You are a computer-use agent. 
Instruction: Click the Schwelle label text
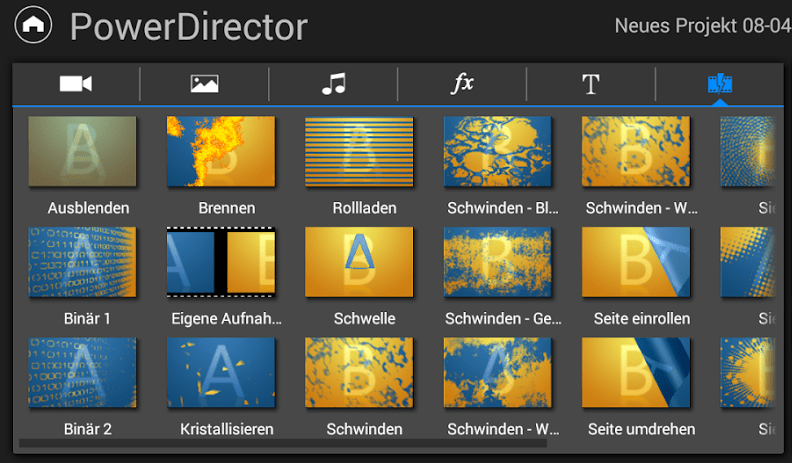click(365, 319)
